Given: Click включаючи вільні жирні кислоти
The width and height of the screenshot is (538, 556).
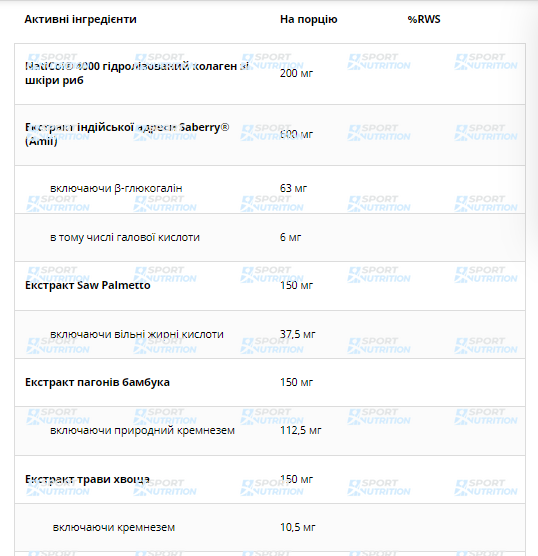Looking at the screenshot, I should (x=137, y=334).
